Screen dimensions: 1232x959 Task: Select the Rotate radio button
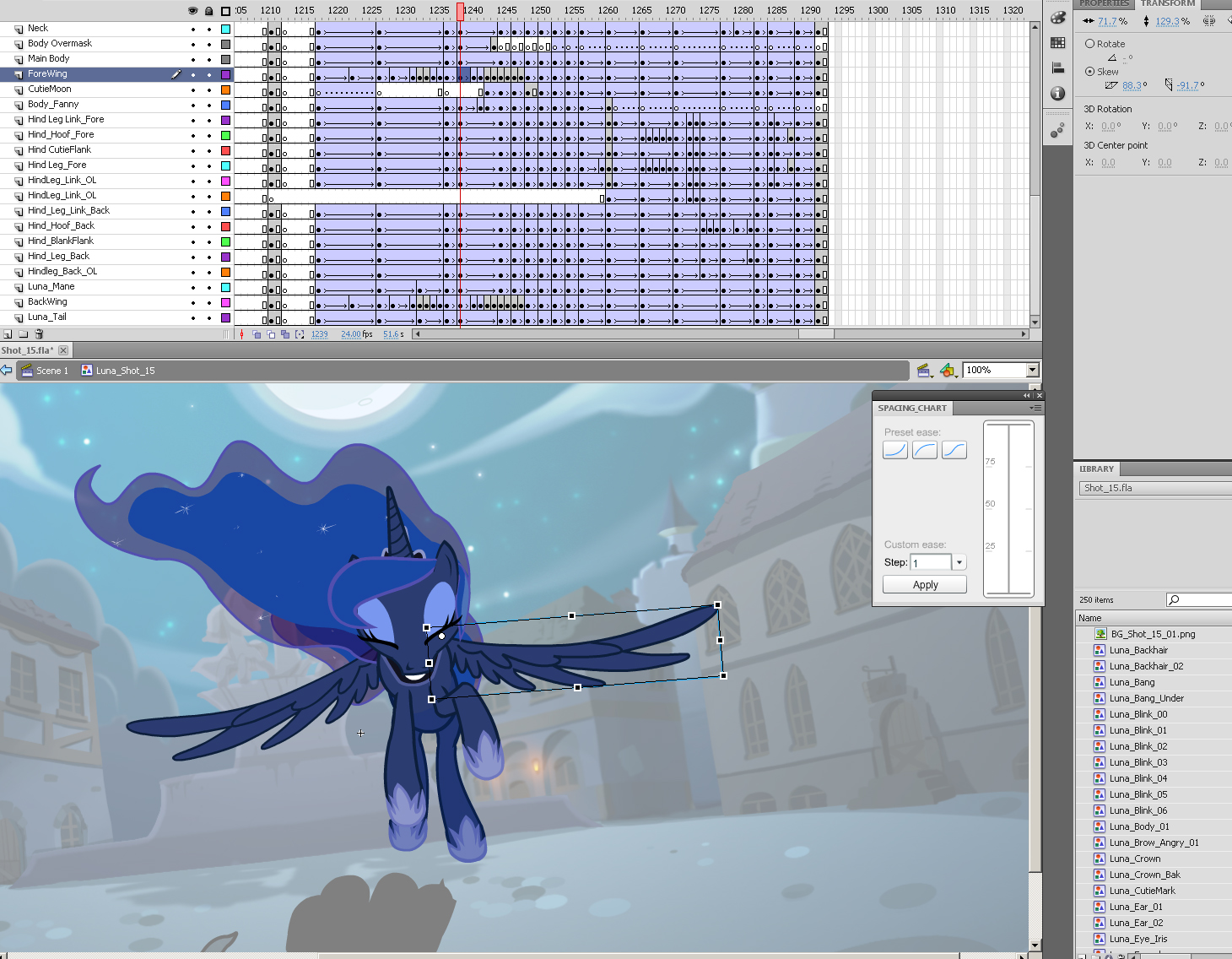point(1089,44)
